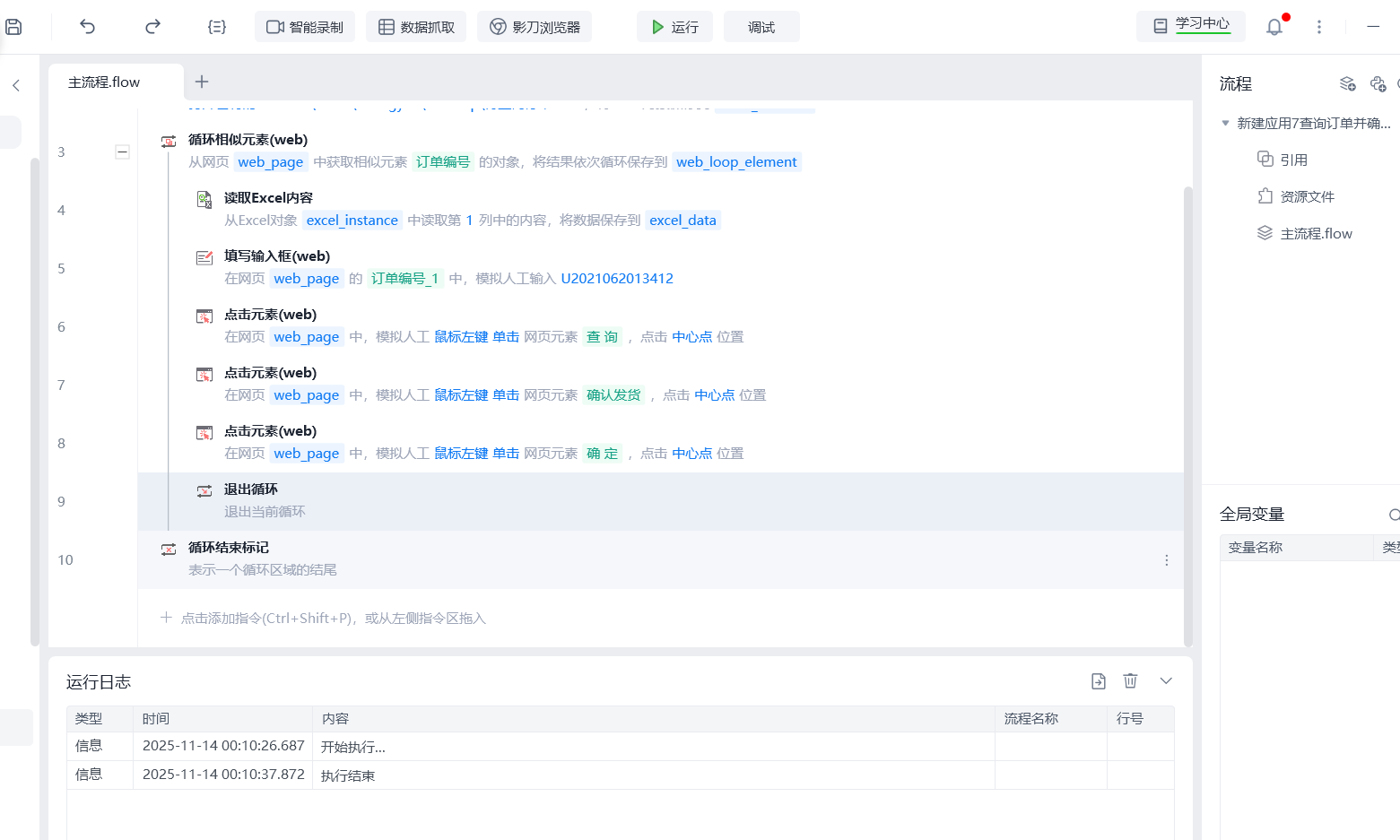Click the 订单编号 element tag
The height and width of the screenshot is (840, 1400).
pyautogui.click(x=443, y=162)
